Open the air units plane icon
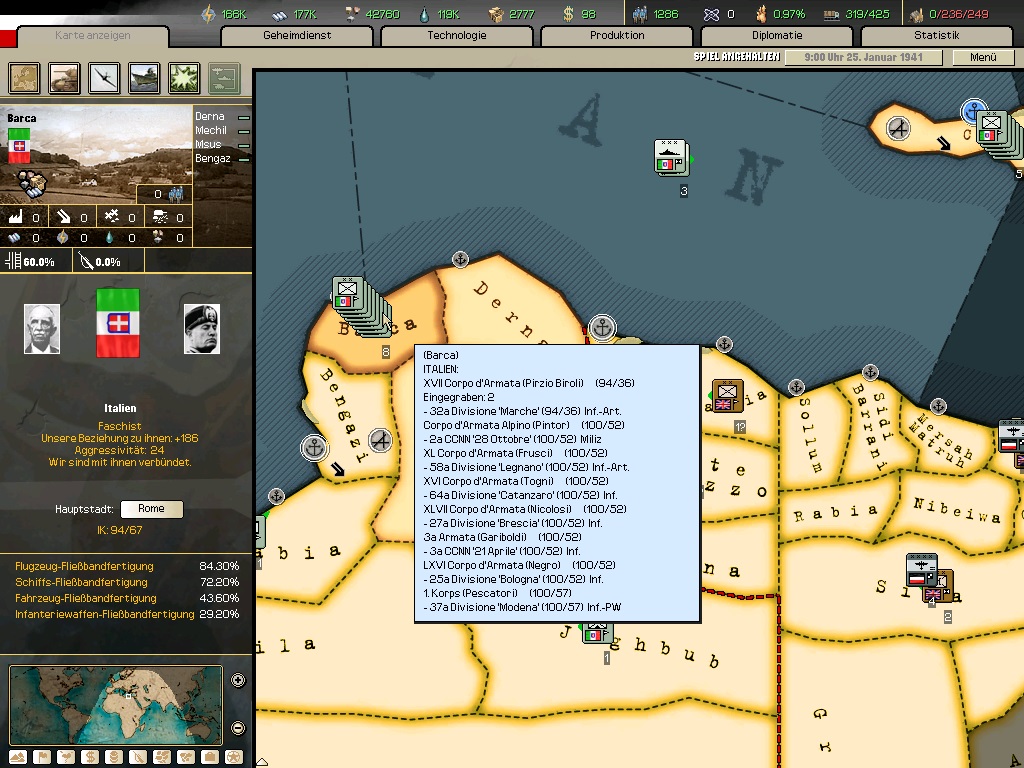1024x768 pixels. click(105, 77)
